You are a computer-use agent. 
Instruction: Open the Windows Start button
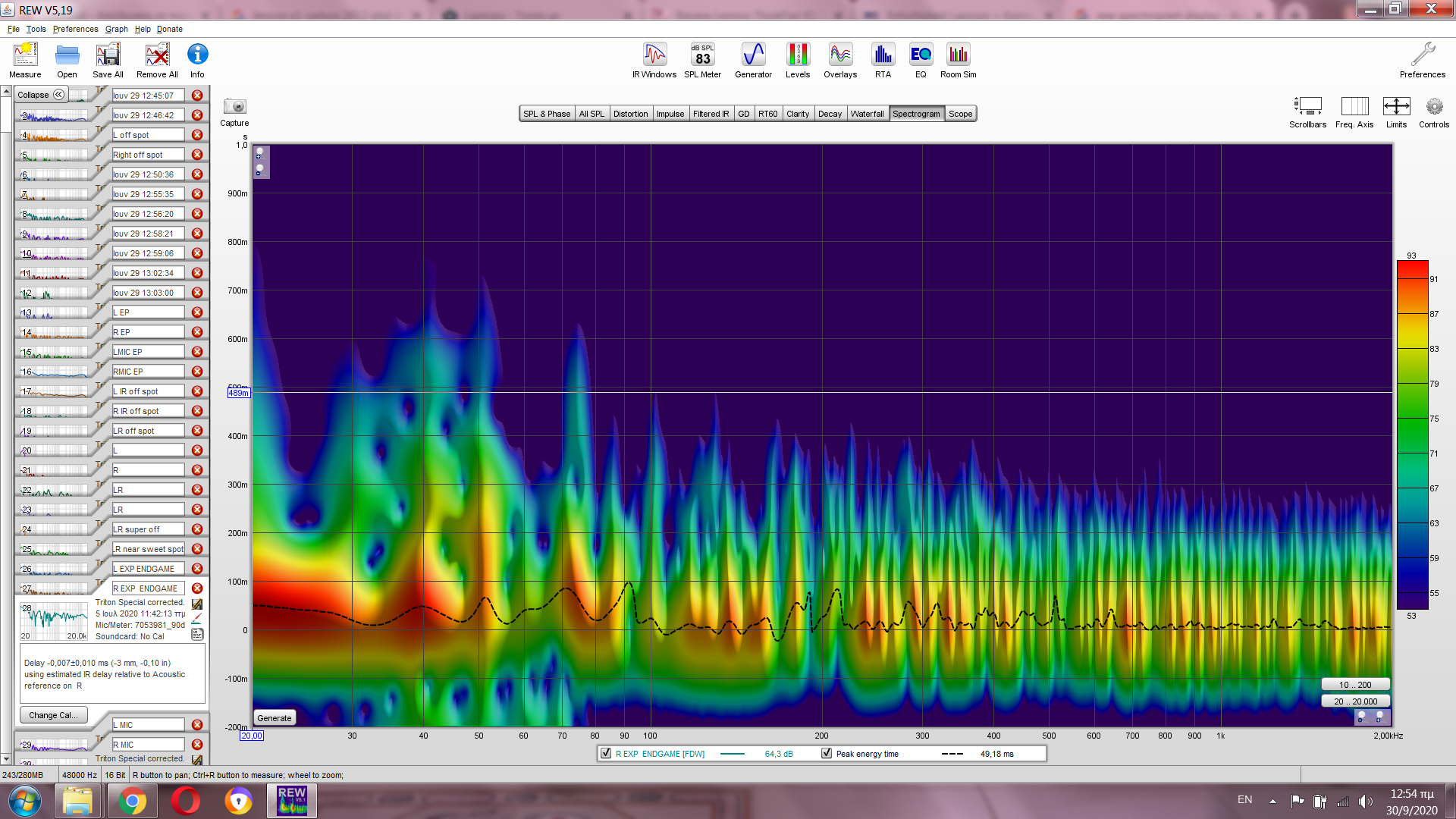point(25,801)
